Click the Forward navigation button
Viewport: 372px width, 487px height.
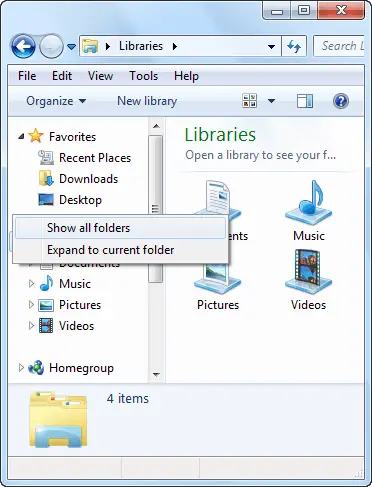click(51, 47)
